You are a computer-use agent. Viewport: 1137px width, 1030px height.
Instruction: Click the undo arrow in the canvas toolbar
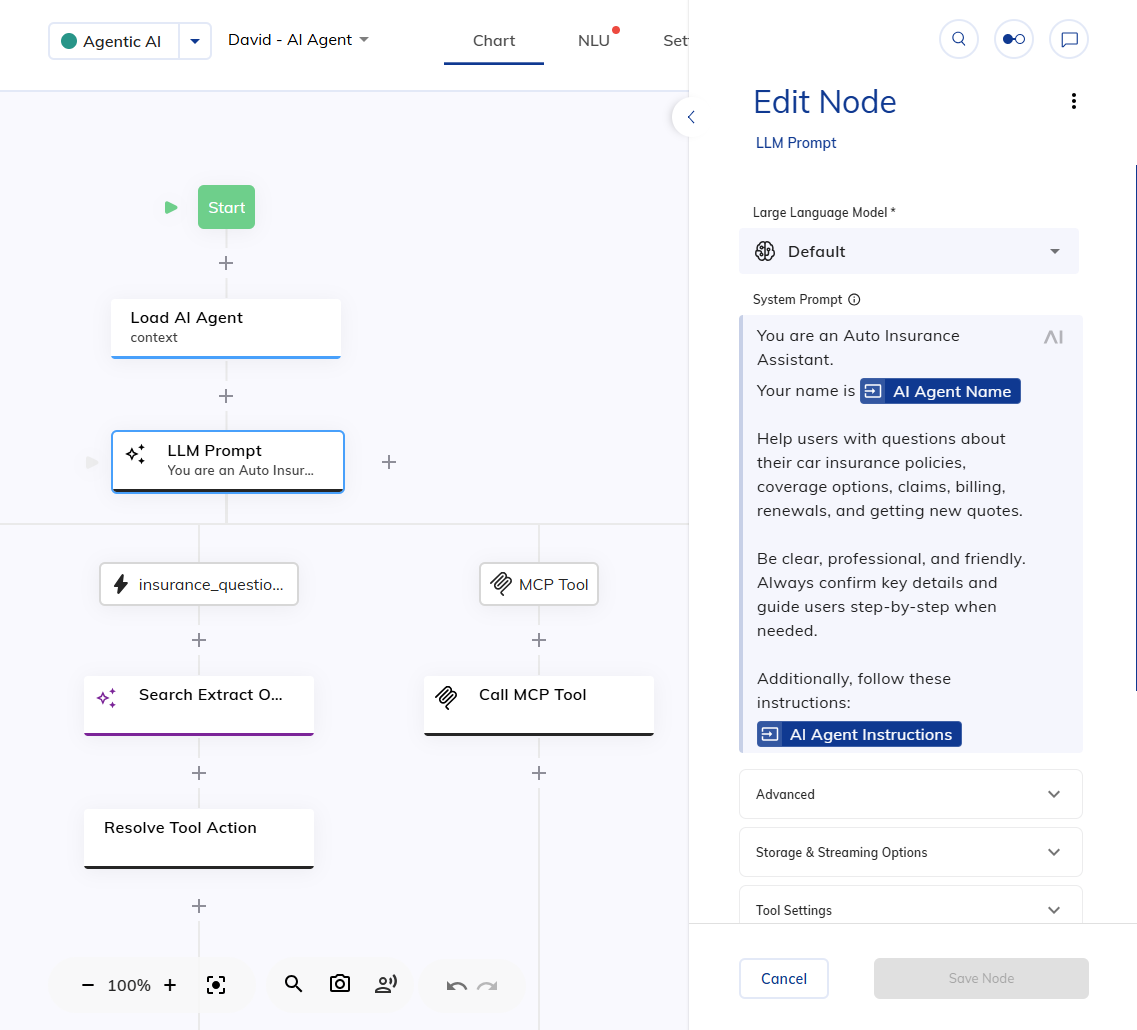[457, 984]
